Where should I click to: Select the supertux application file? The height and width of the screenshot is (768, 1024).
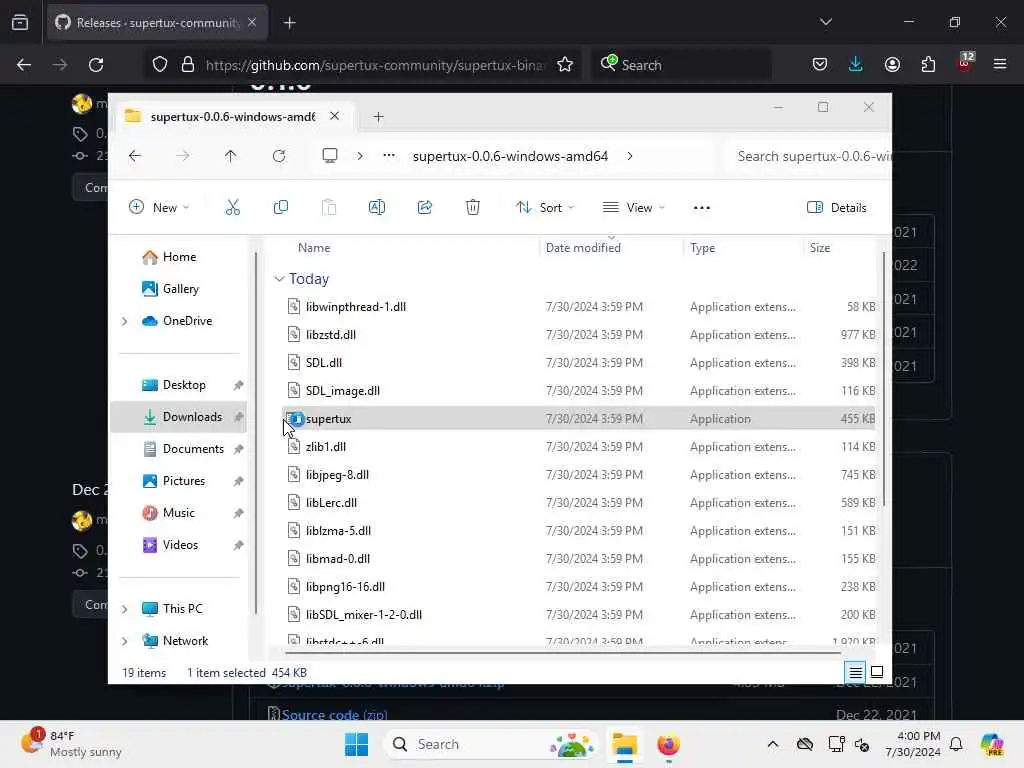[x=578, y=419]
